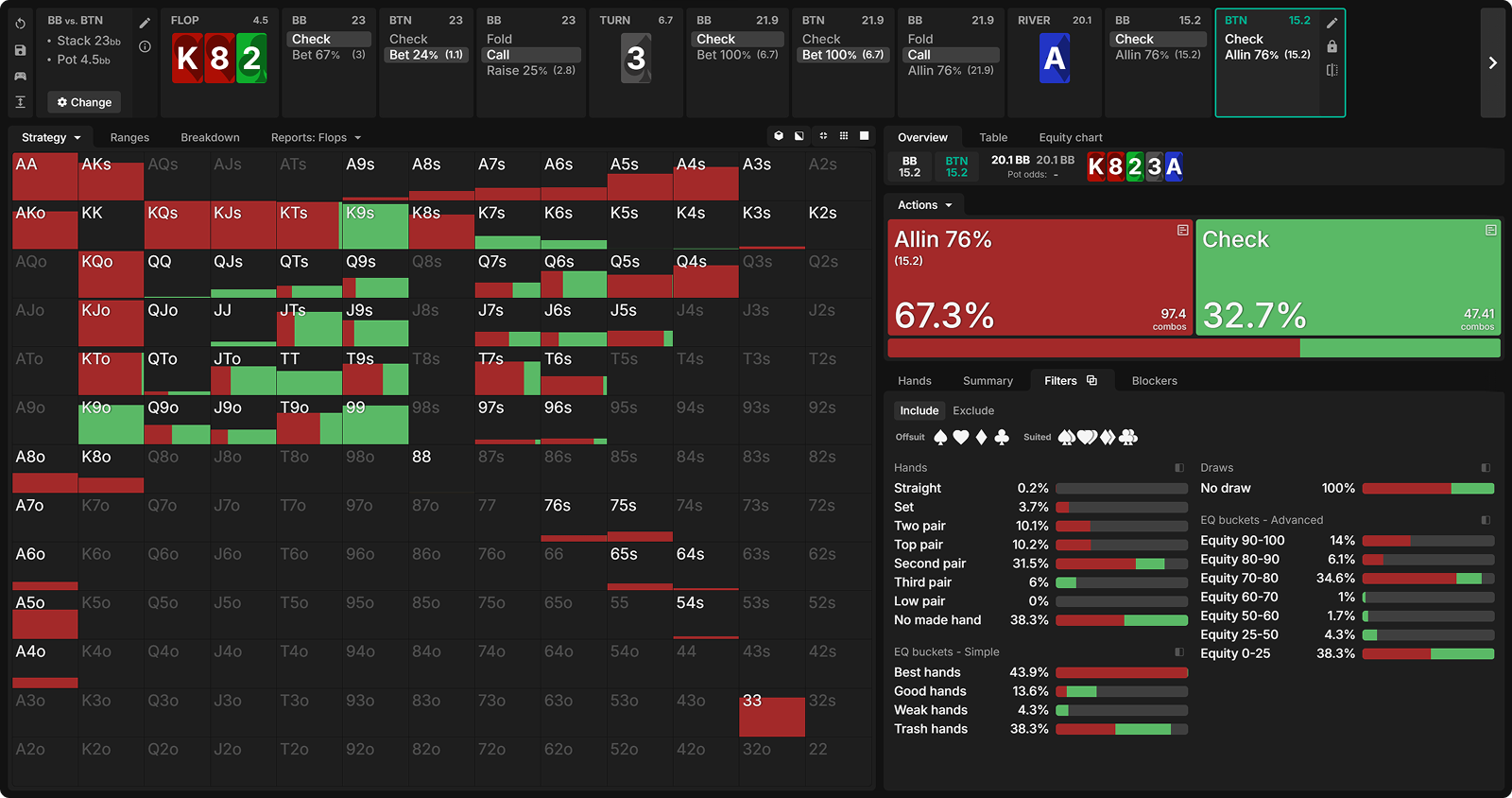Select the offsuit spade filter icon
Screen dimensions: 1512x798
940,437
